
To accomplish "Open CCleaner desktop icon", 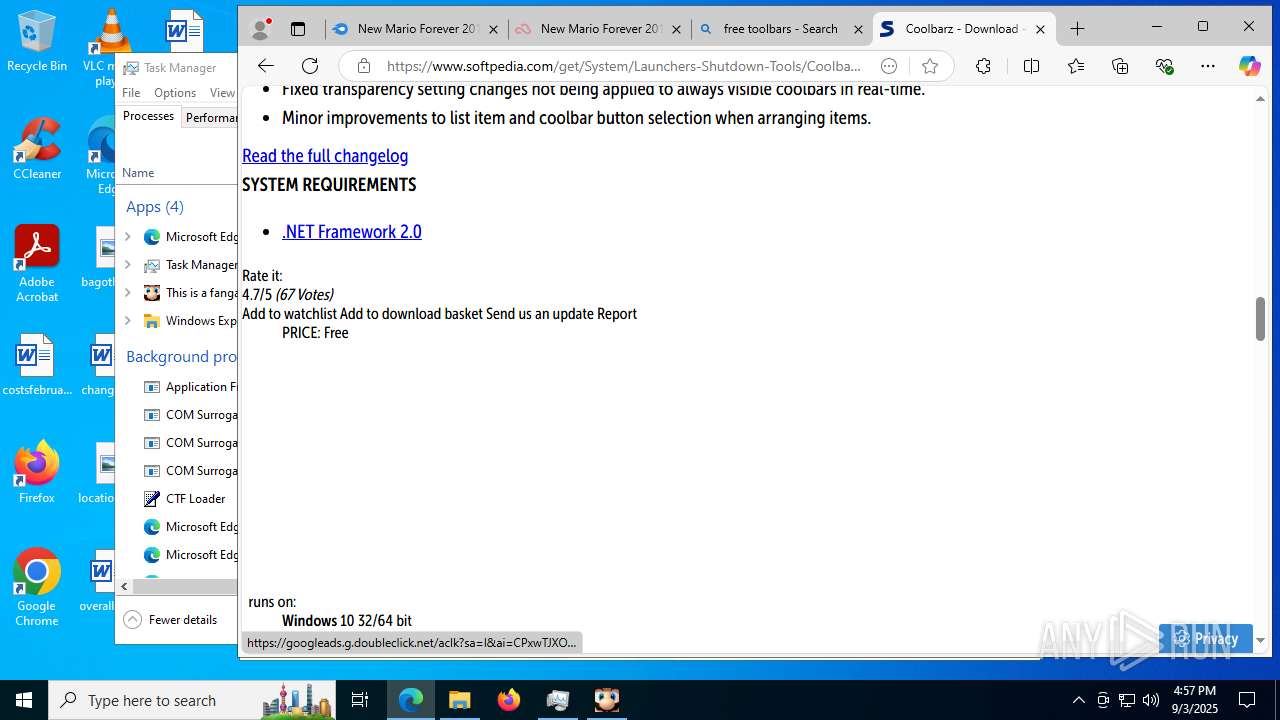I will [37, 149].
